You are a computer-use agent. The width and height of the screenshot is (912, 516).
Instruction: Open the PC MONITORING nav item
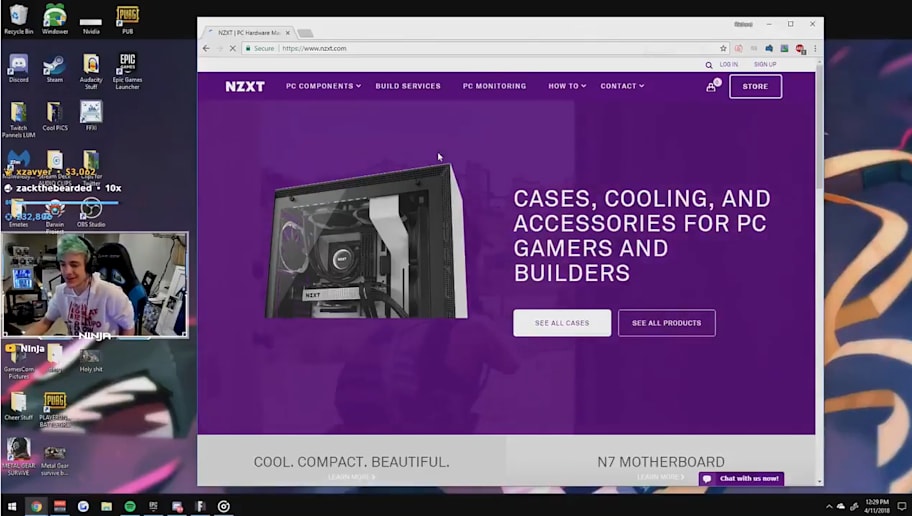(x=494, y=86)
